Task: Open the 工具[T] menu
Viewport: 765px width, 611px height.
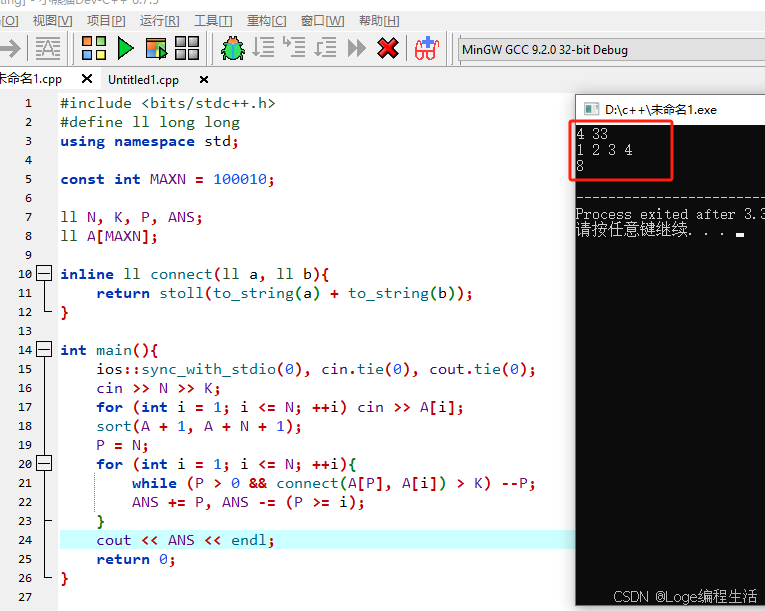Action: click(213, 21)
